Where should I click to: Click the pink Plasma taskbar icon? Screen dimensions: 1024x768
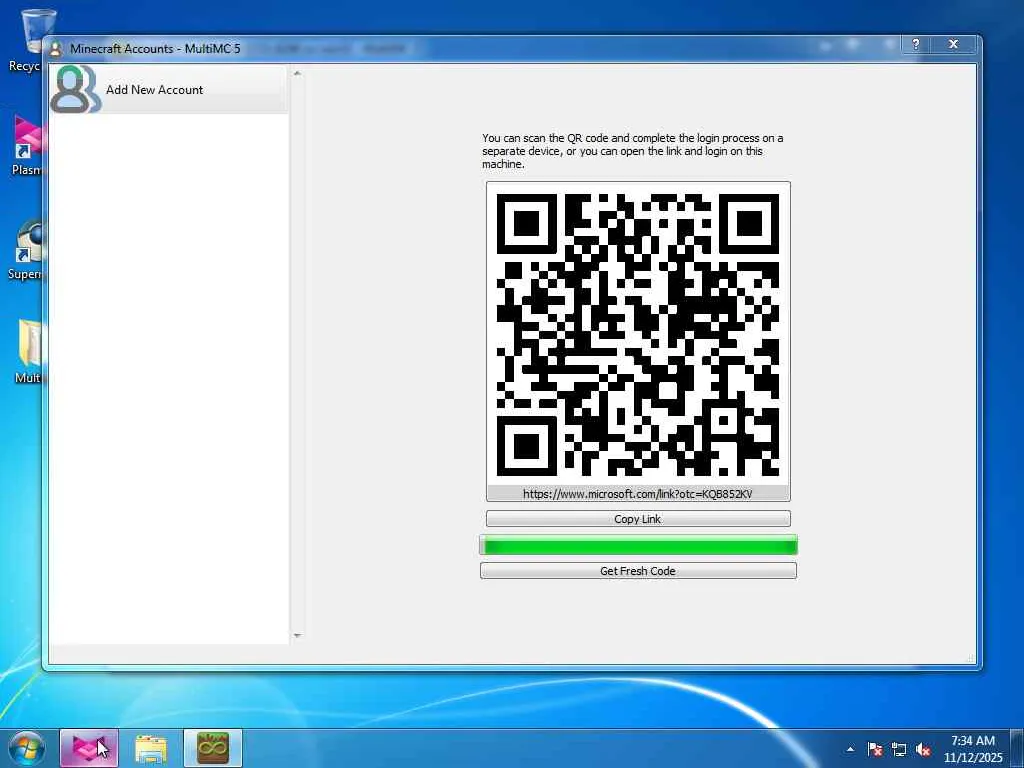pos(89,748)
